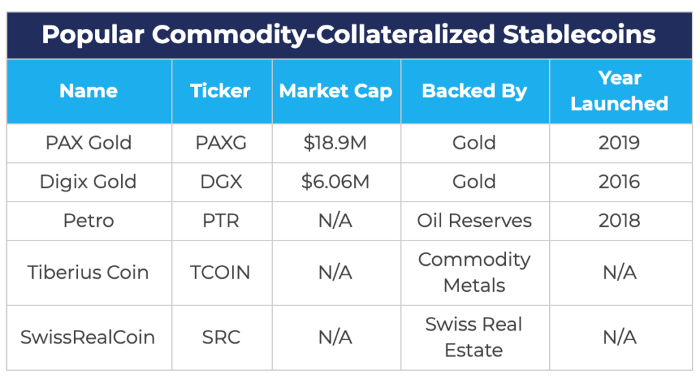Click the Popular Commodity-Collateralized Stablecoins title
The image size is (700, 383).
click(349, 35)
